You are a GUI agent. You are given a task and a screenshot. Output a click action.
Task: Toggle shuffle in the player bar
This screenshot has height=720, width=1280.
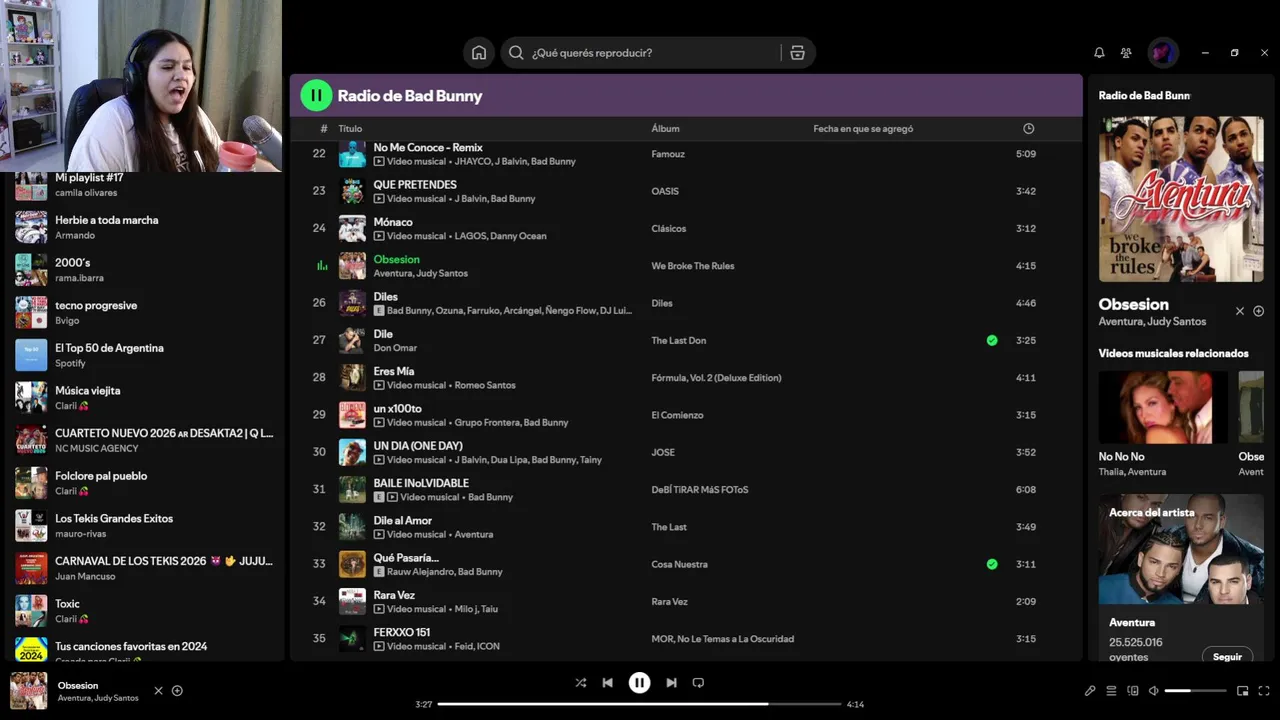[580, 683]
